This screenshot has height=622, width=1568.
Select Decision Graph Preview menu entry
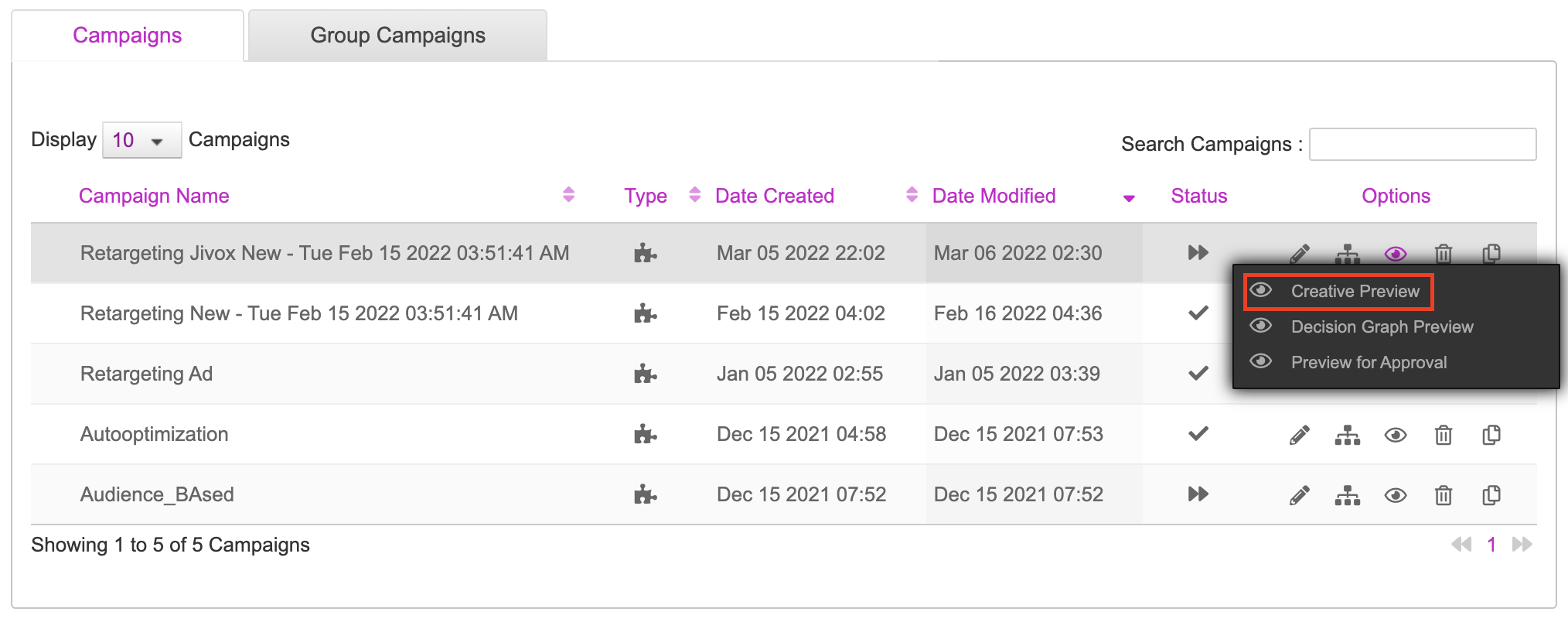coord(1382,327)
